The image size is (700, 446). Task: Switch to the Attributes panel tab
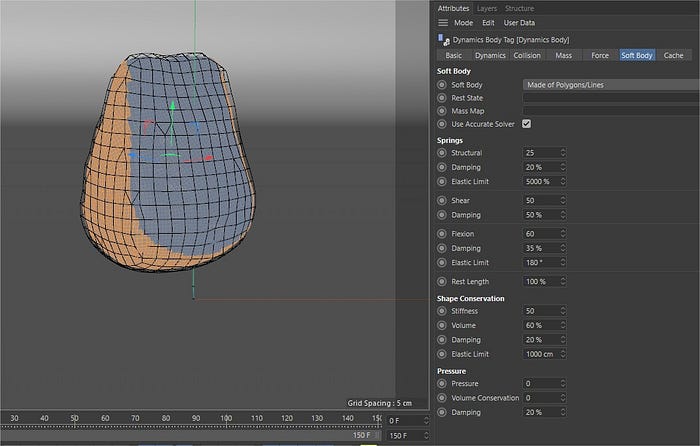pyautogui.click(x=453, y=8)
